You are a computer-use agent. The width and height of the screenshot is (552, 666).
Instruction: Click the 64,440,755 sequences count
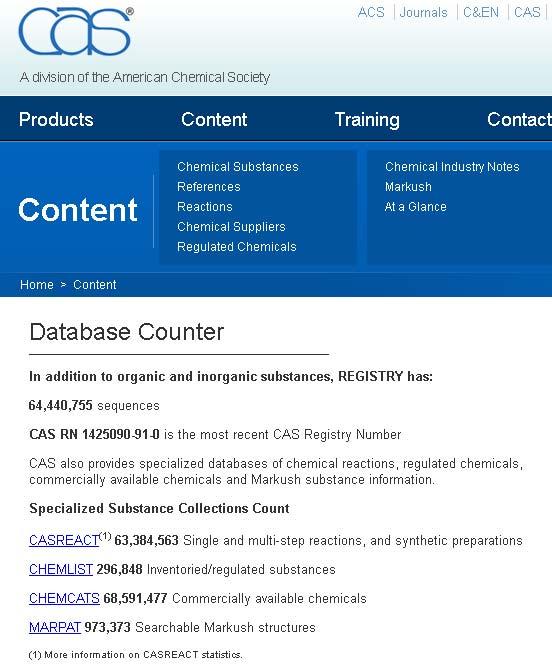pyautogui.click(x=94, y=405)
